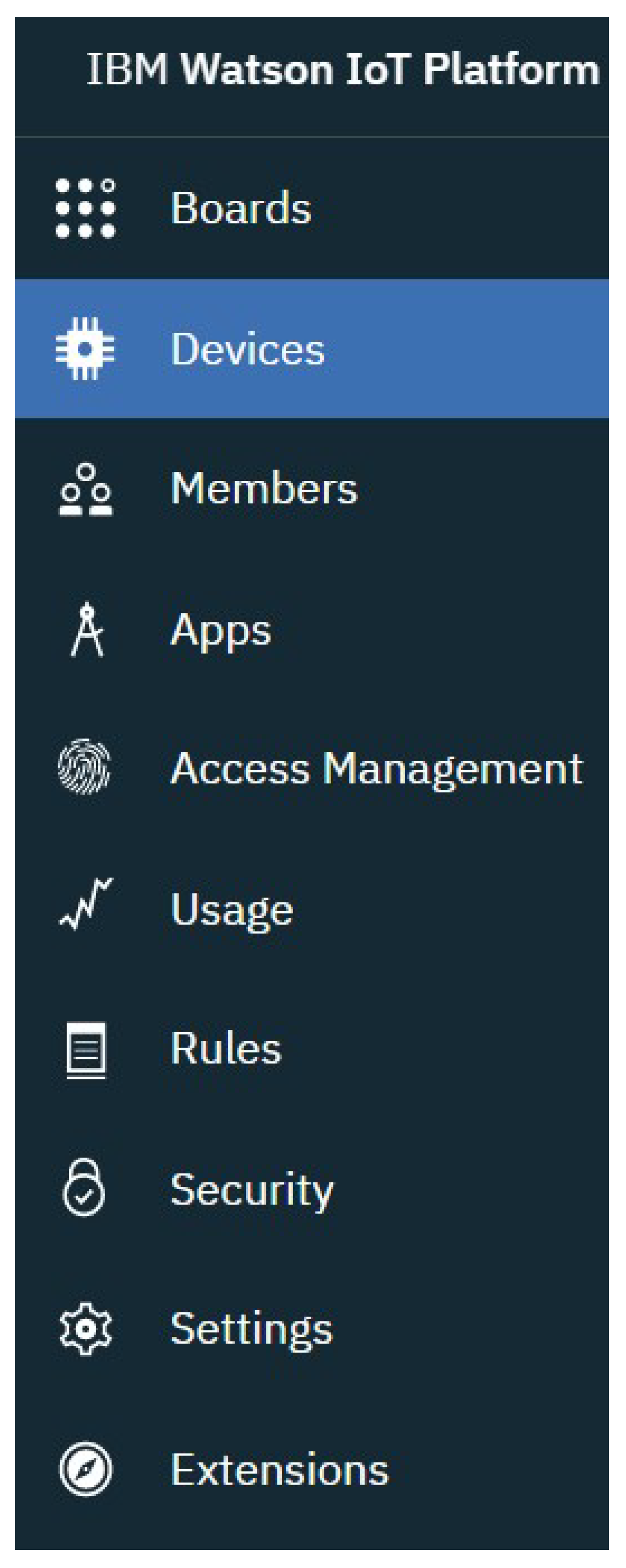Click the Boards dotted grid icon

coord(85,208)
